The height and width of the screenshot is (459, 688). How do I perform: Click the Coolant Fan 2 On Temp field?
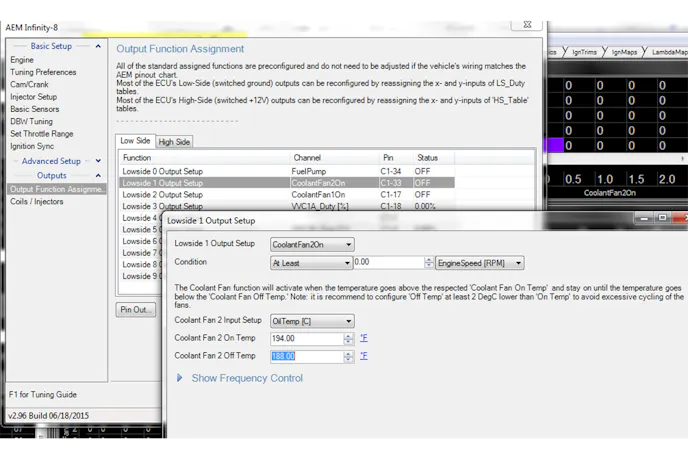click(x=306, y=339)
